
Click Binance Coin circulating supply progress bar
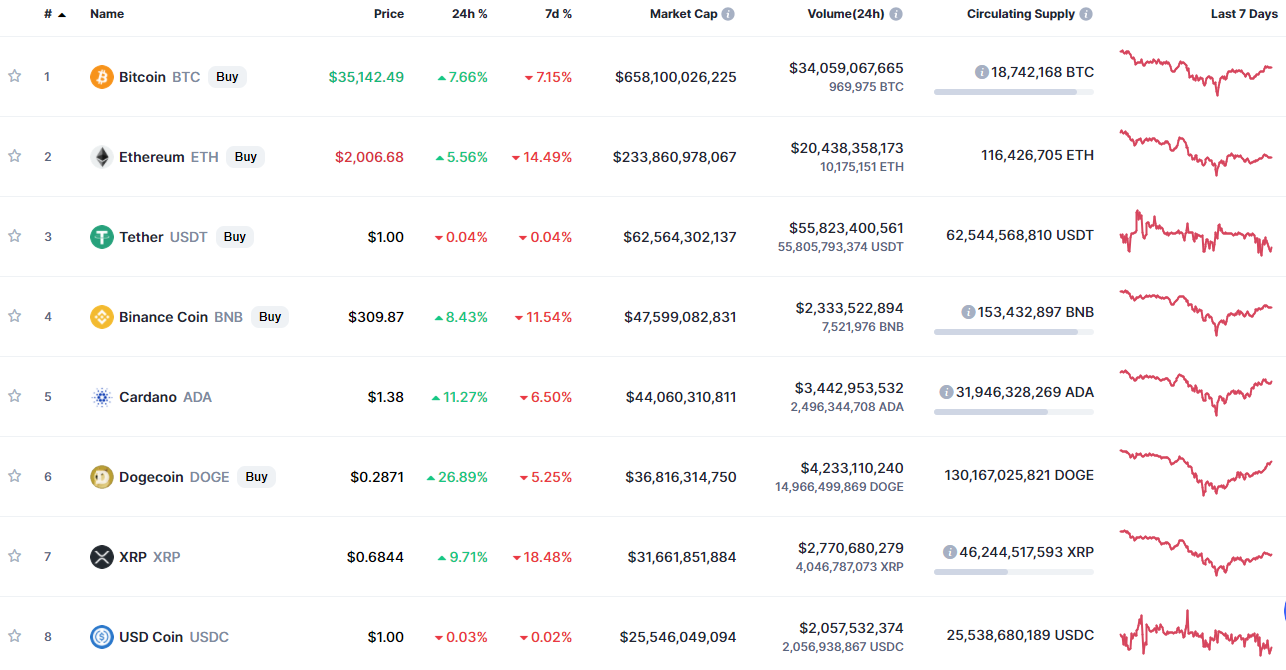click(1014, 332)
